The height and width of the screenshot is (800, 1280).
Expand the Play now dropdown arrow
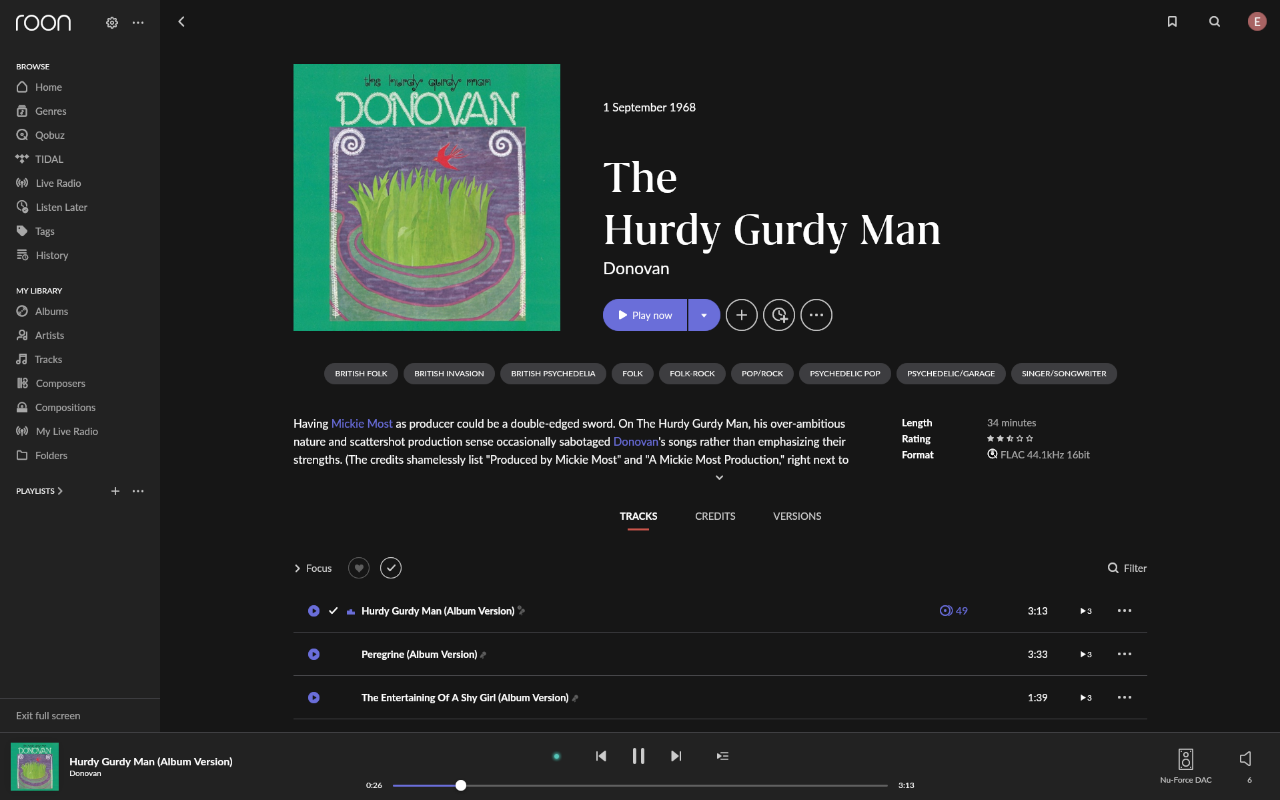click(704, 315)
